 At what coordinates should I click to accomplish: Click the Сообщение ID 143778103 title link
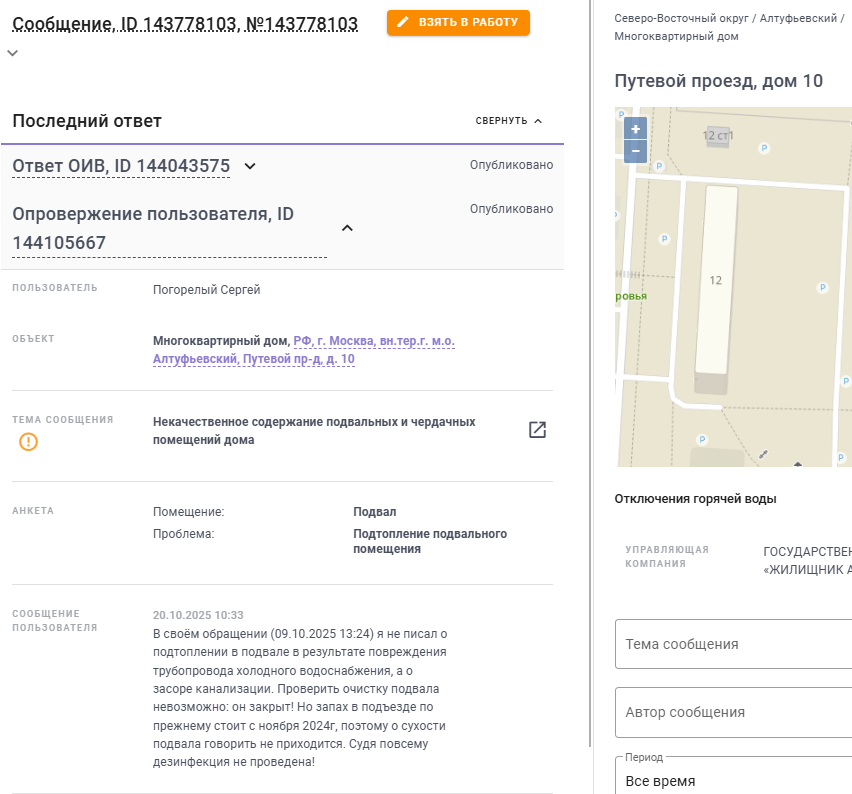[185, 24]
